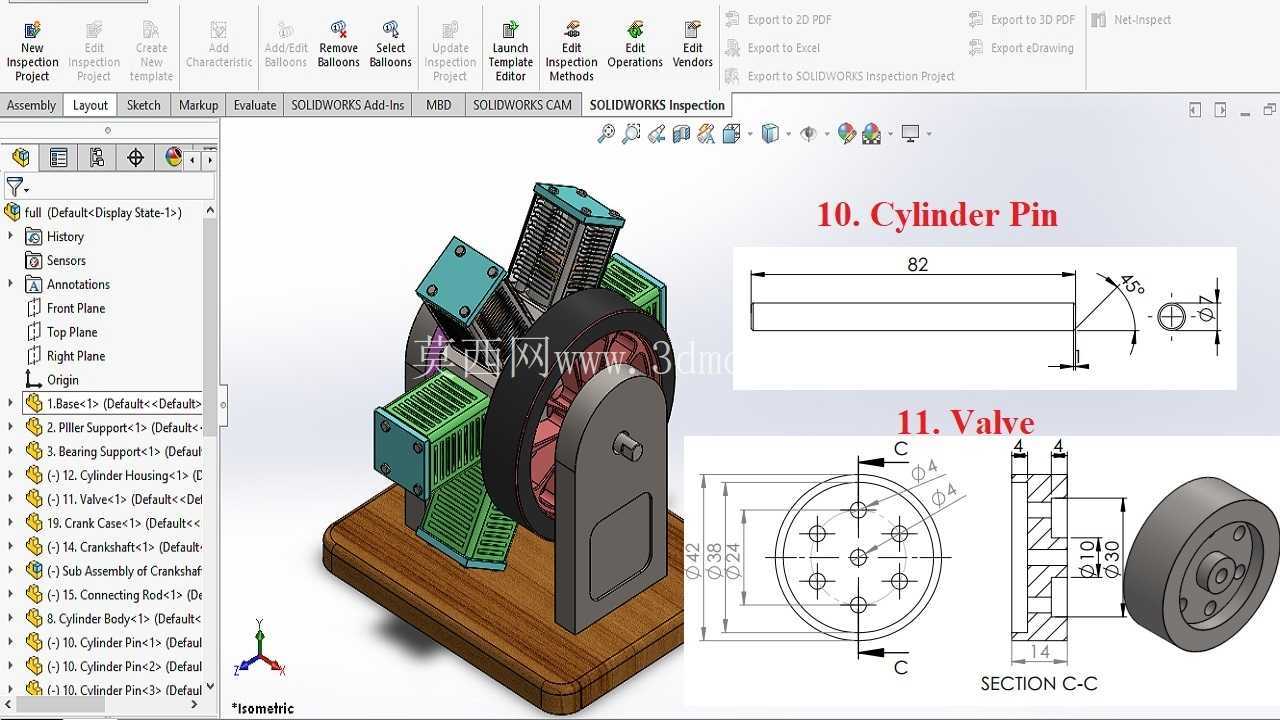The width and height of the screenshot is (1280, 720).
Task: Open Edit Operations
Action: tap(635, 46)
